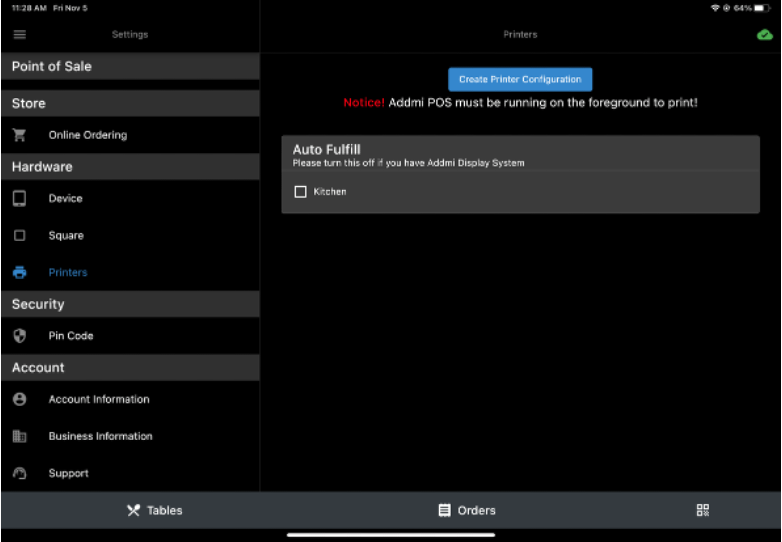Click the Addmi Display System hint text
Viewport: 782px width, 542px height.
pos(408,163)
